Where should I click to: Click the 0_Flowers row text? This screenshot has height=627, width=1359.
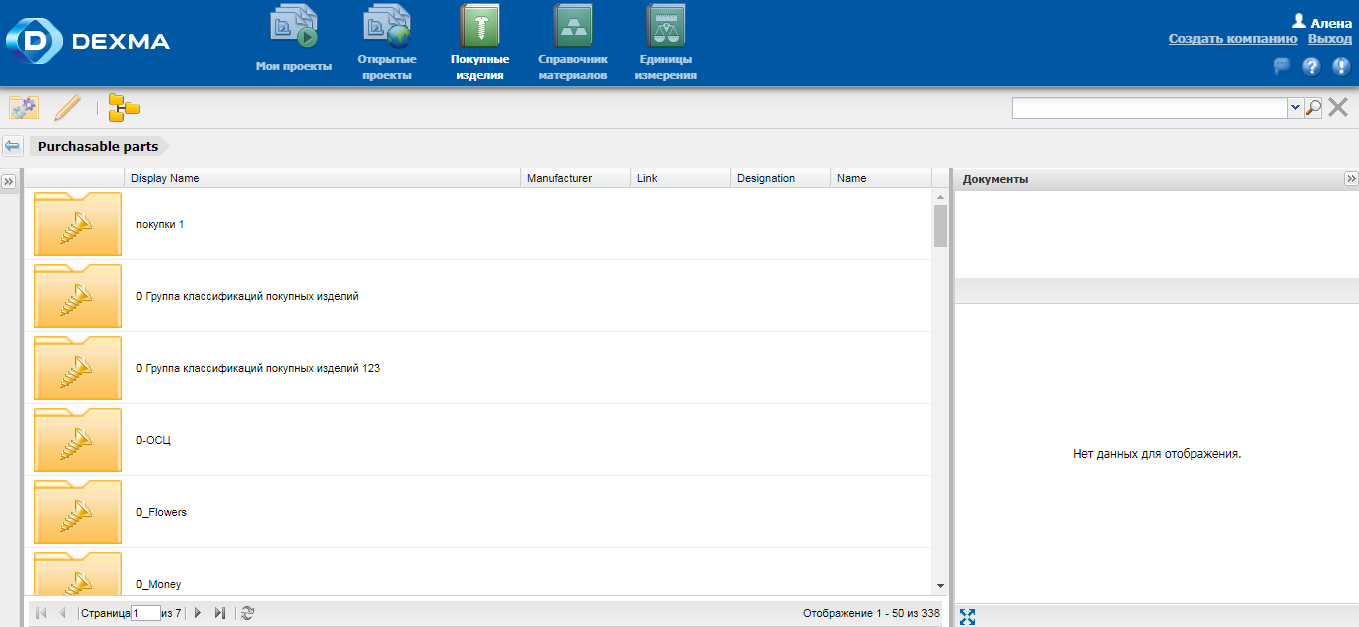[x=161, y=512]
